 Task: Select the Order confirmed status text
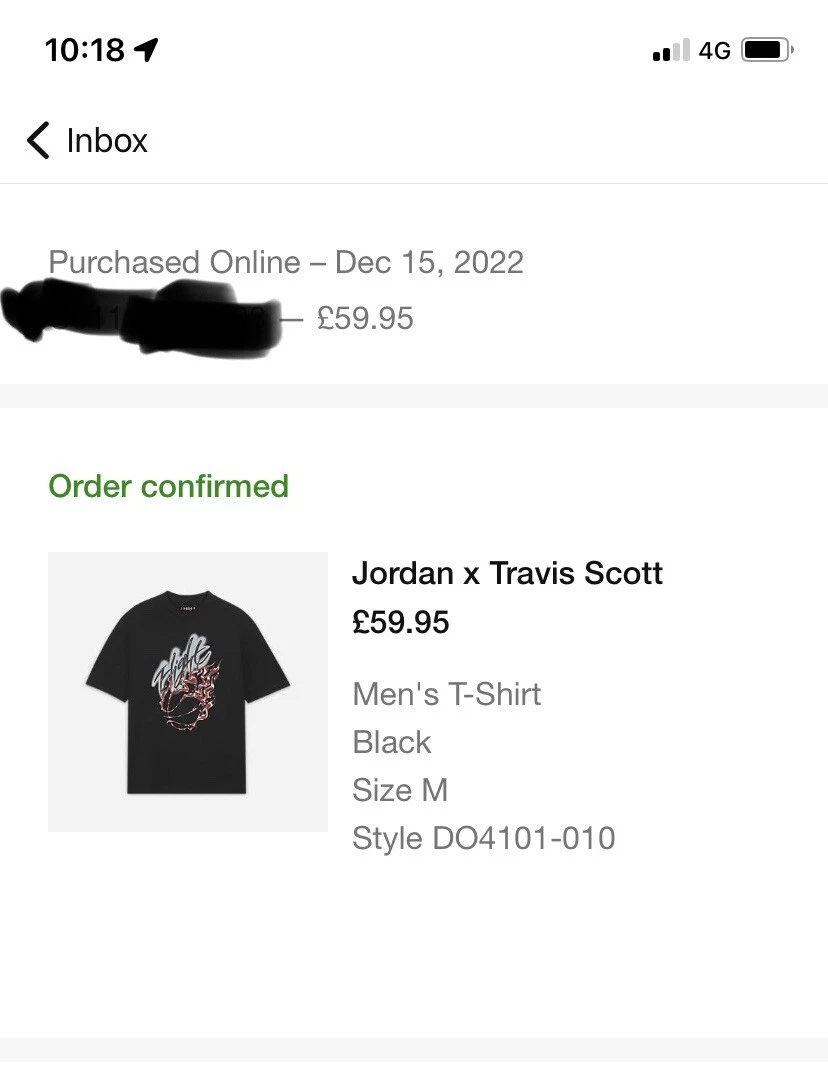pyautogui.click(x=168, y=486)
